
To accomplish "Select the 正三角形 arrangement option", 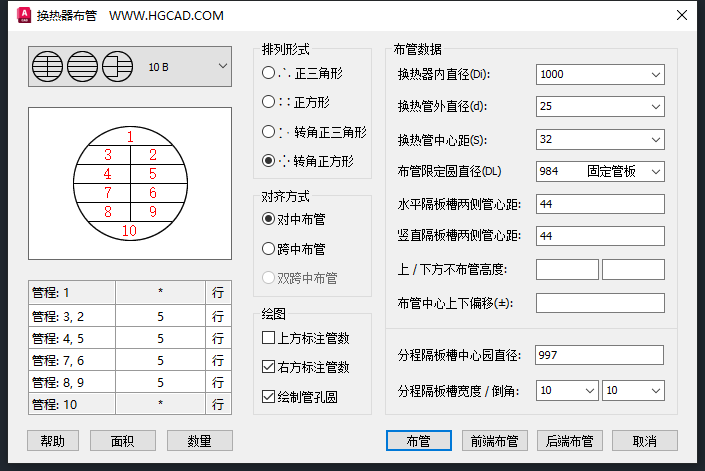I will point(268,73).
